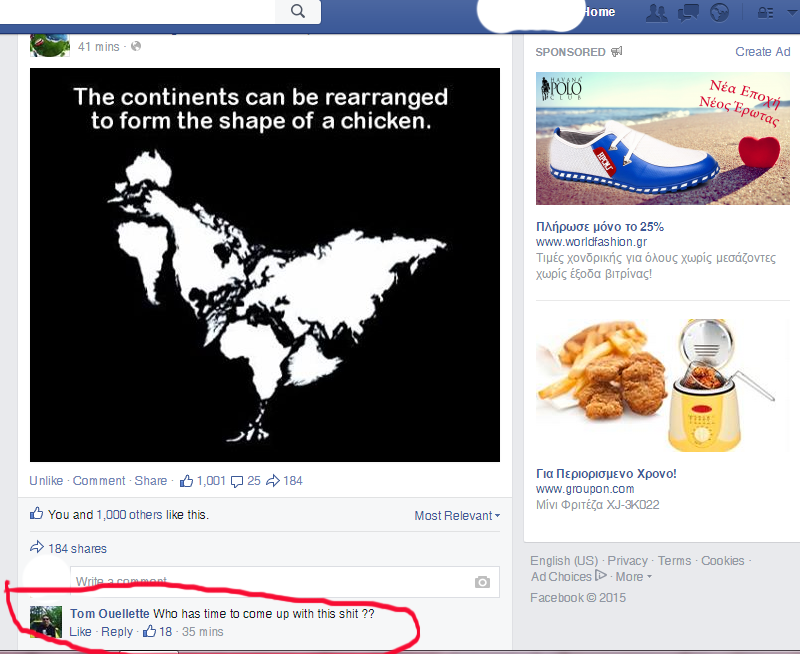Go to Home in the top bar
800x654 pixels.
pyautogui.click(x=598, y=12)
